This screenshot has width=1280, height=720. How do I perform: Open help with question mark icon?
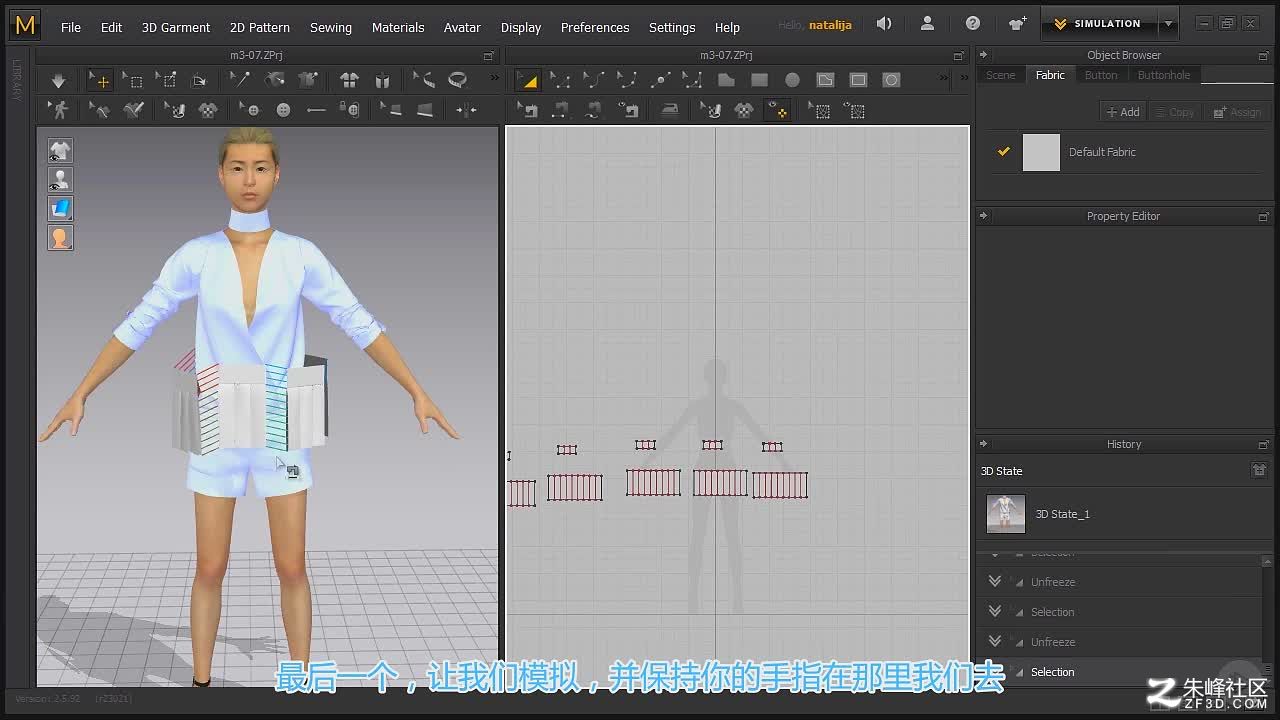pyautogui.click(x=973, y=24)
